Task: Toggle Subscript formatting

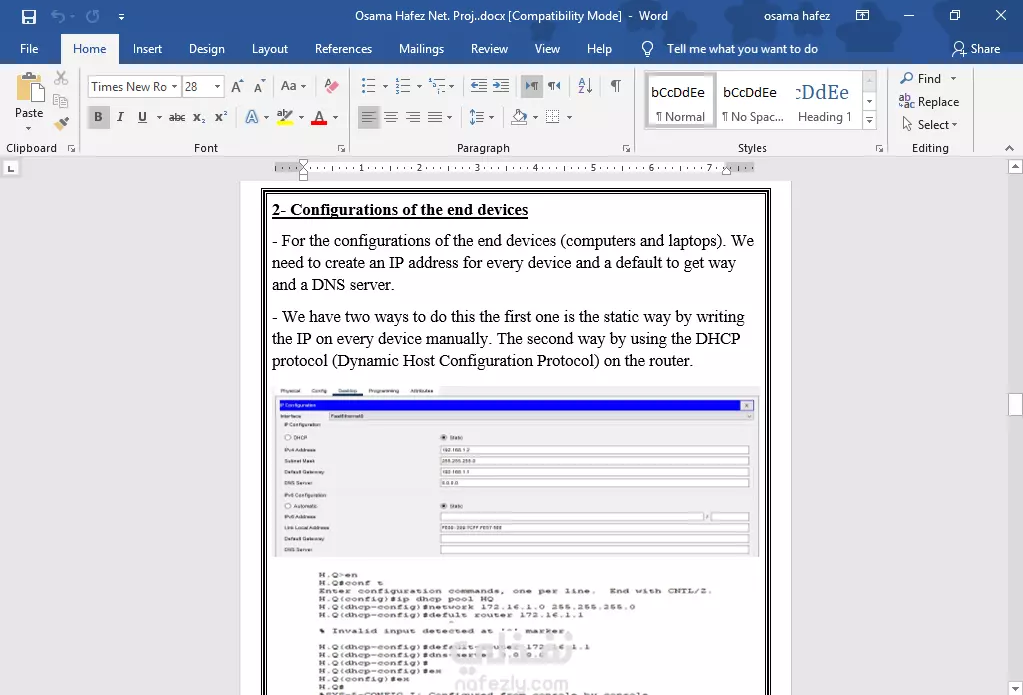Action: (199, 117)
